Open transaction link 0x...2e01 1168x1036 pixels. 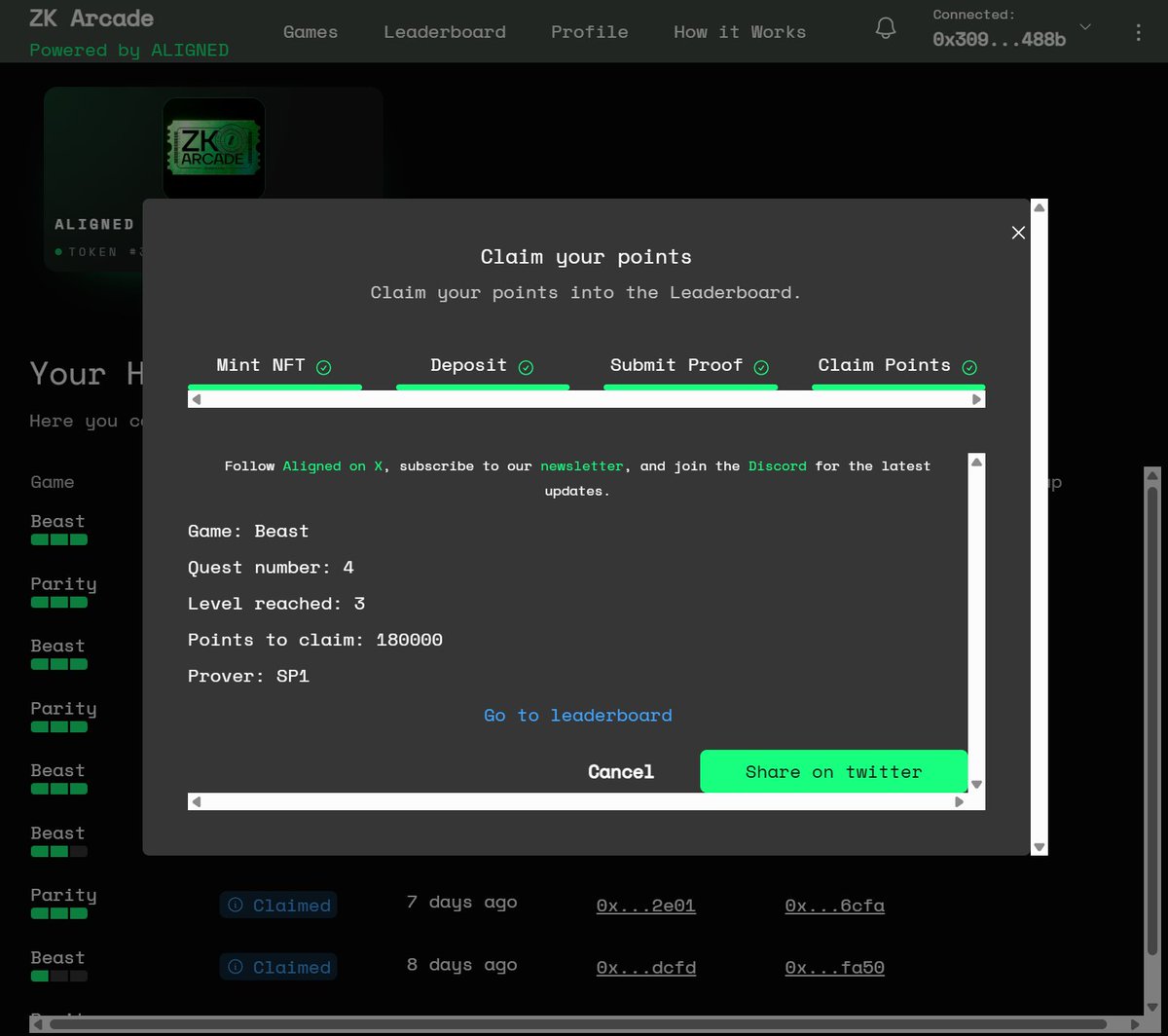[646, 906]
